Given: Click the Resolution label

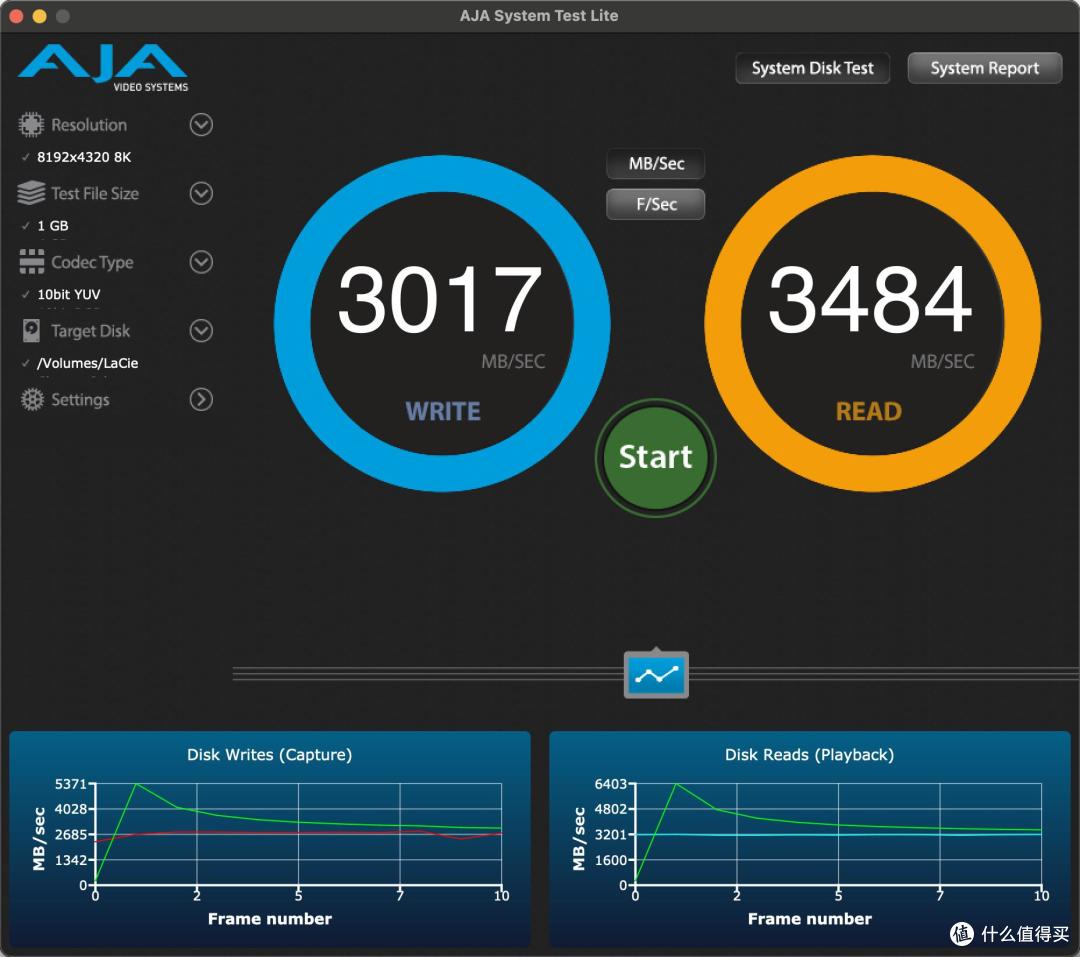Looking at the screenshot, I should point(89,125).
